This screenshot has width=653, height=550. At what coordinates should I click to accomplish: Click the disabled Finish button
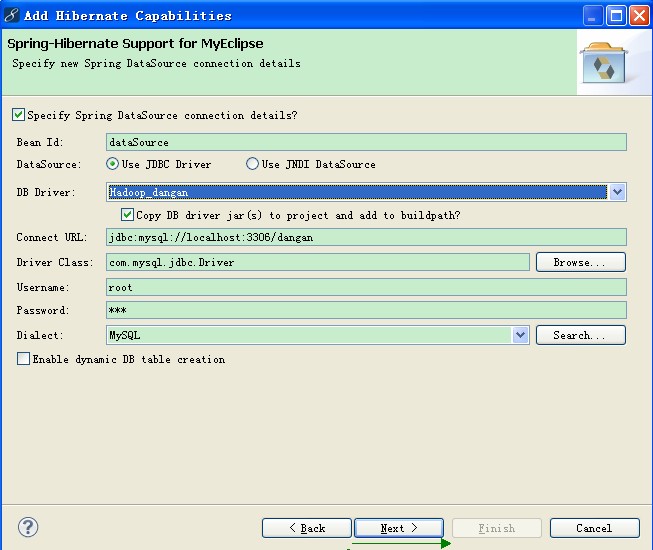click(x=497, y=528)
